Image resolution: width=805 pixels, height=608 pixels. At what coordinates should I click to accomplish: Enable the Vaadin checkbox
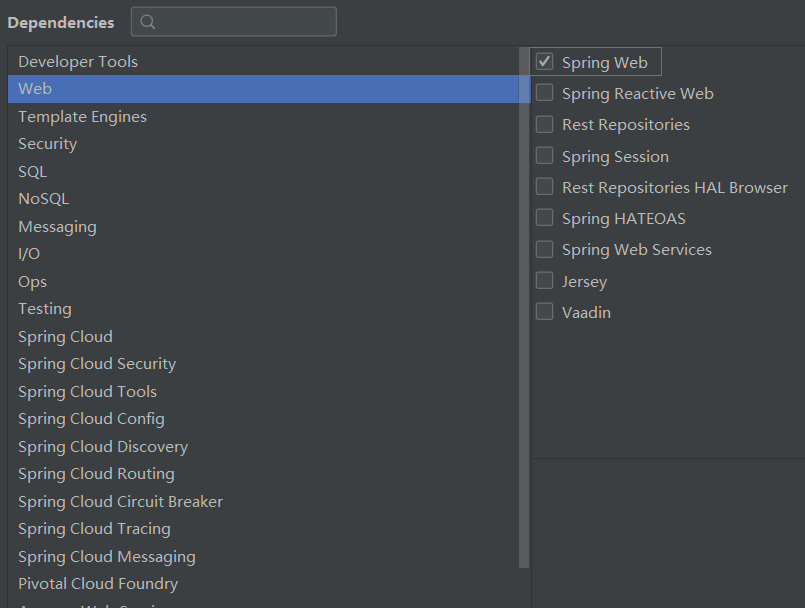coord(545,312)
